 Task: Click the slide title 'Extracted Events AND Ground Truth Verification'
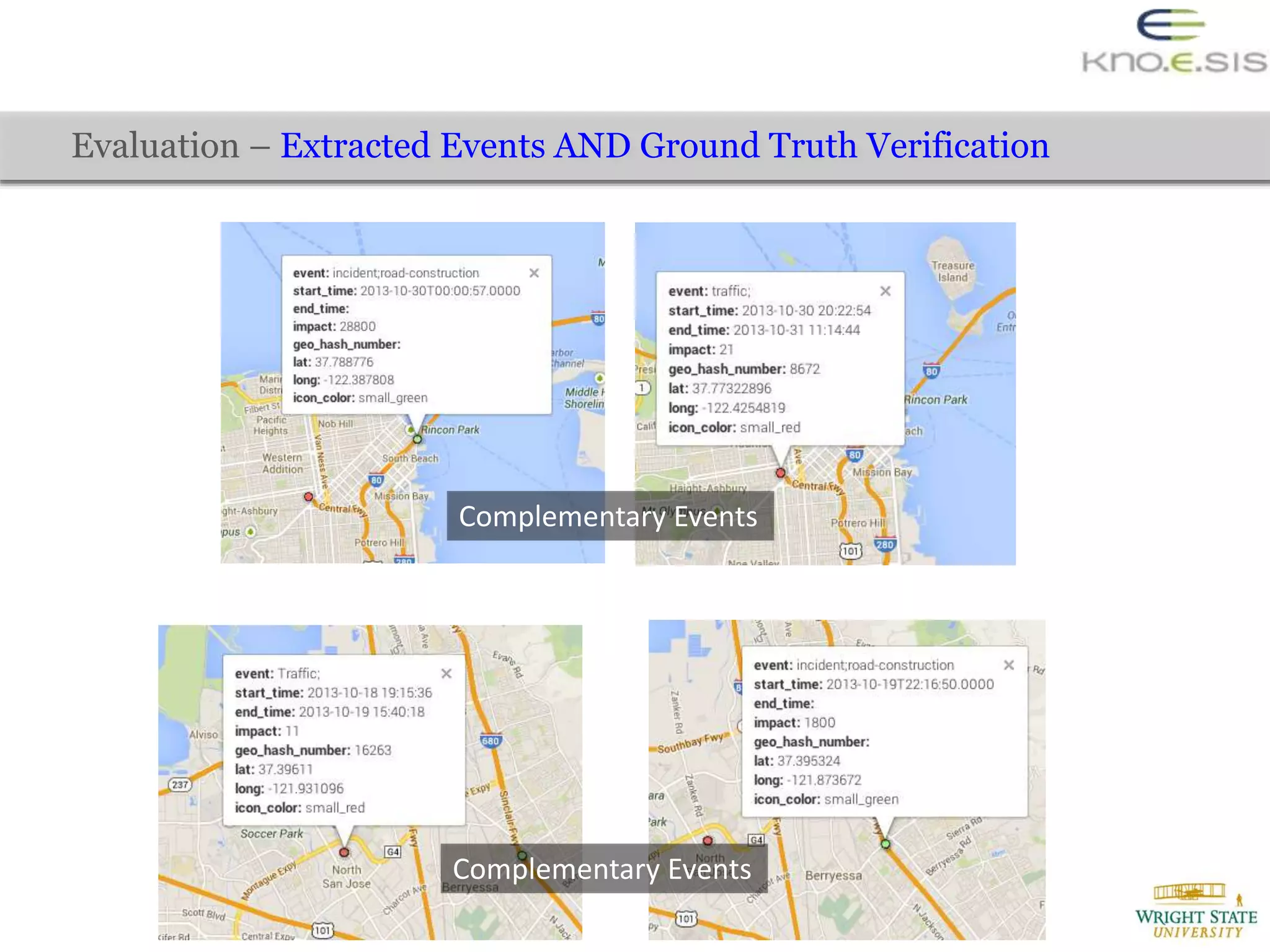pyautogui.click(x=665, y=145)
